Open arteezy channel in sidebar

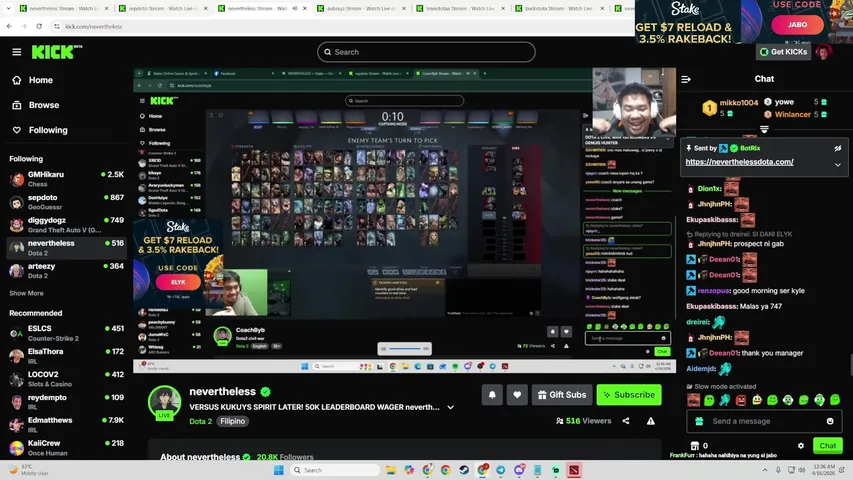[x=66, y=270]
